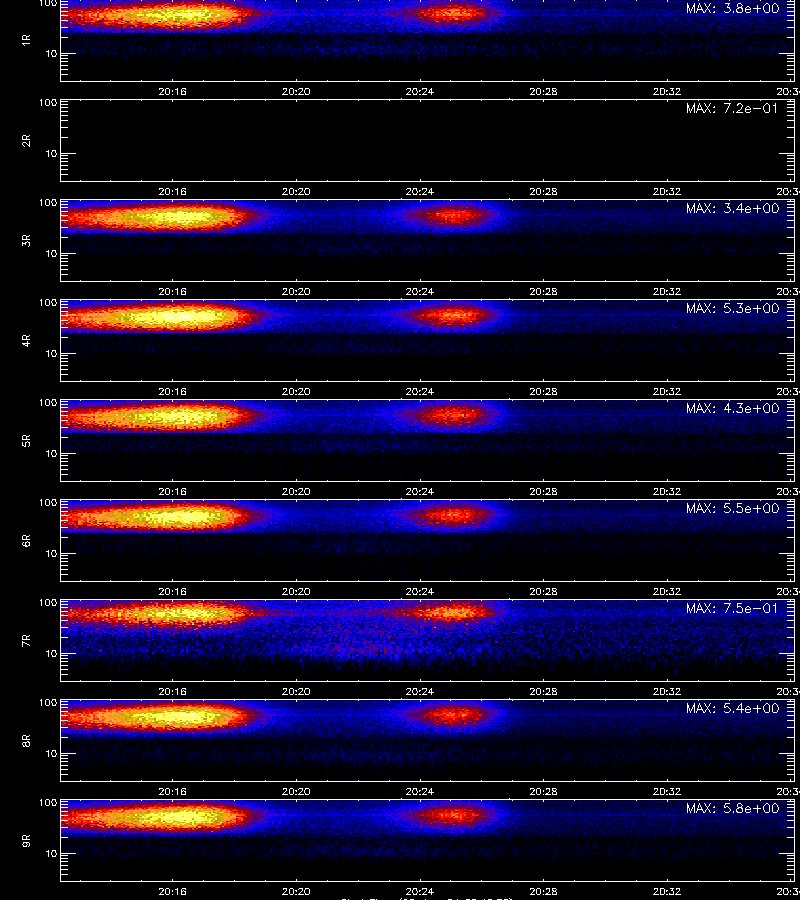Screen dimensions: 800x900
Task: Click the MAX: 4.3e+00 label in panel 5R
Action: (x=732, y=408)
